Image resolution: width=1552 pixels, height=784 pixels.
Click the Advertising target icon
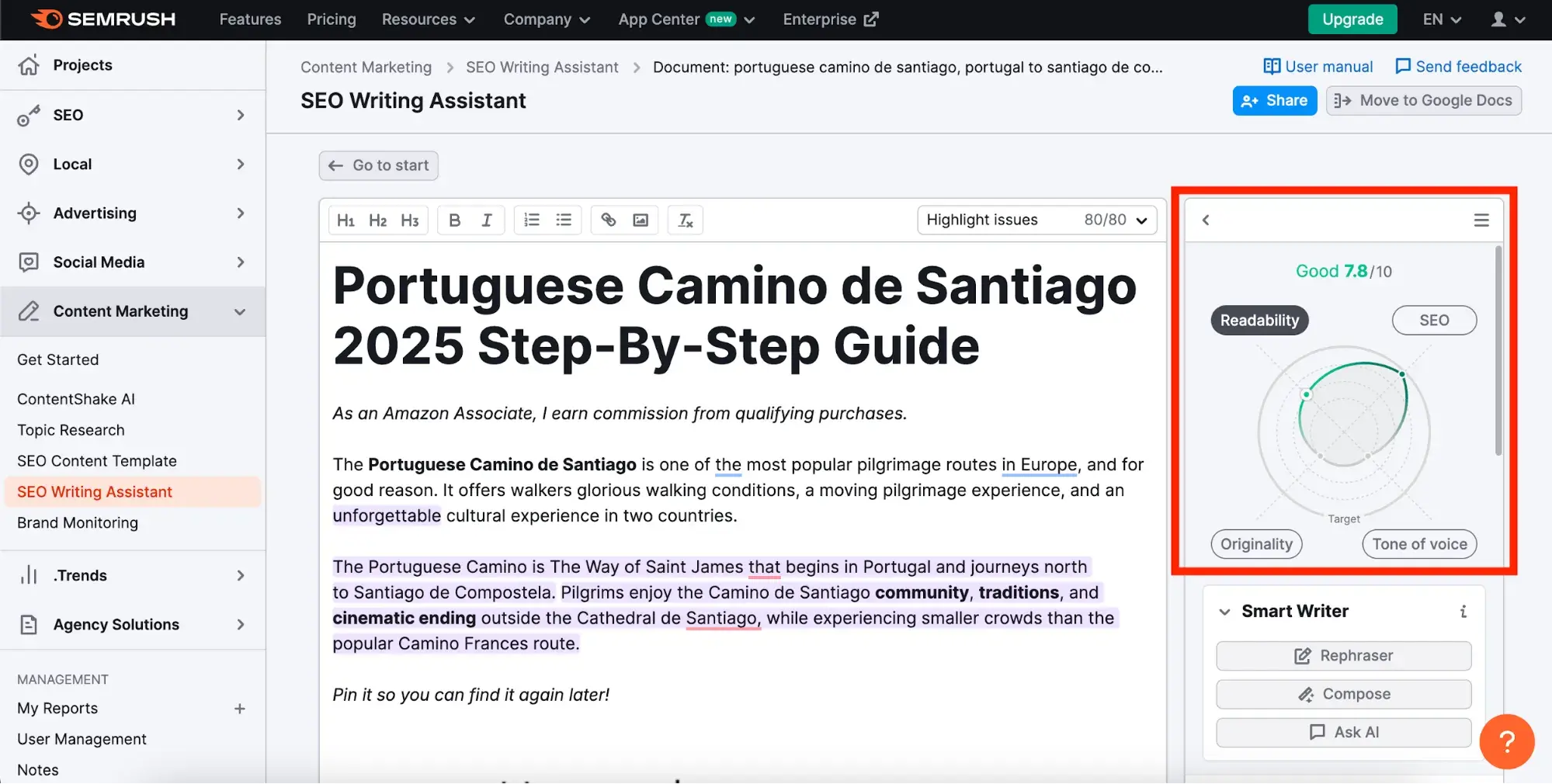click(29, 213)
